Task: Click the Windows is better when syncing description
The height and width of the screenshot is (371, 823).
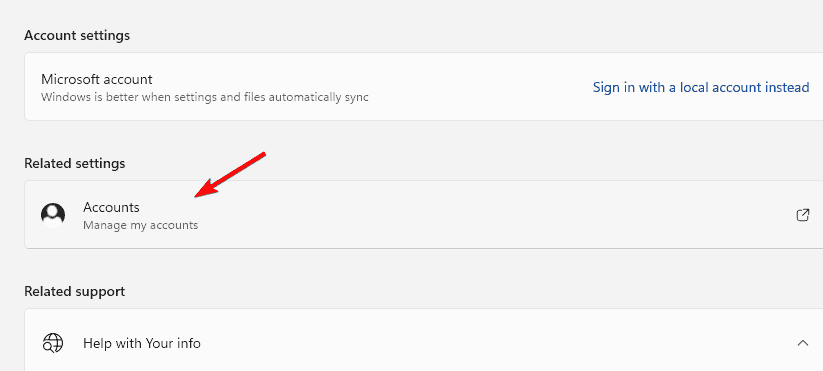Action: 205,98
